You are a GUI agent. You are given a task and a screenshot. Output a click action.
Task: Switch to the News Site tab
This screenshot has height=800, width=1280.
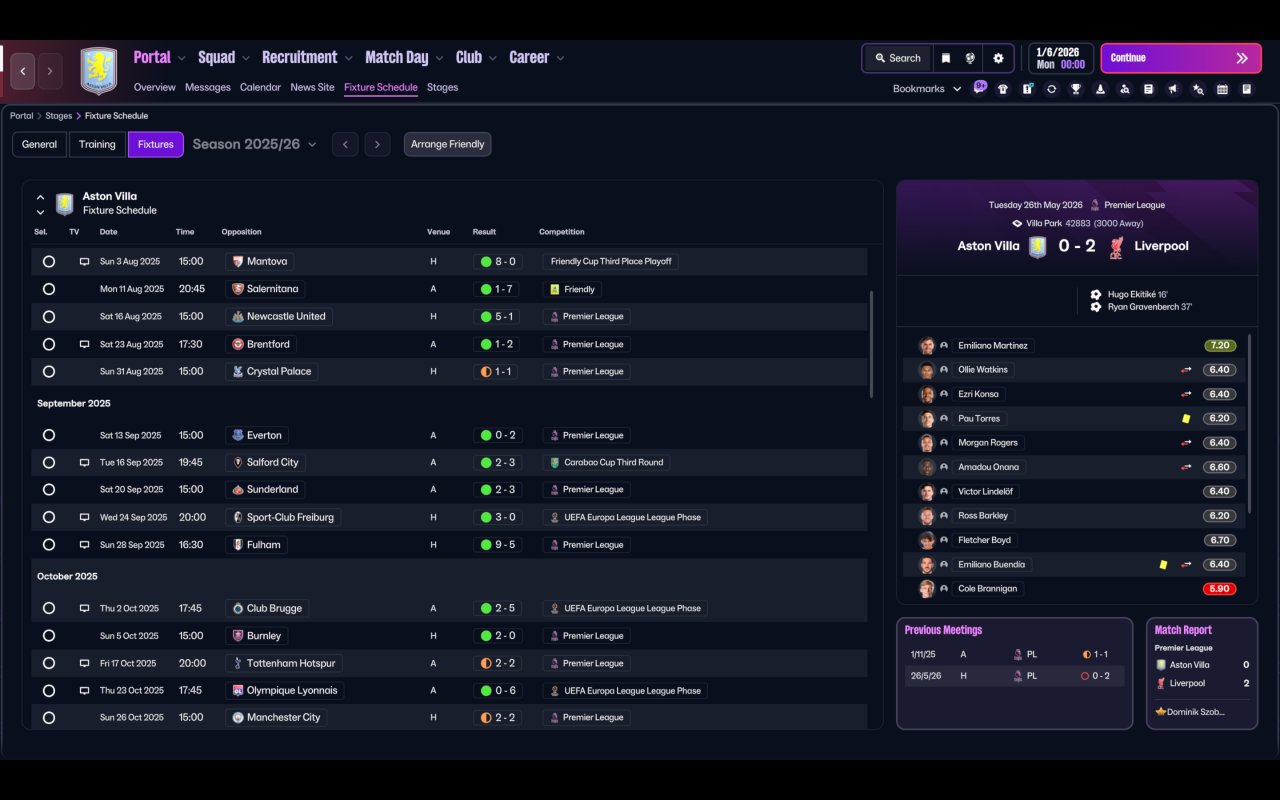[x=312, y=87]
